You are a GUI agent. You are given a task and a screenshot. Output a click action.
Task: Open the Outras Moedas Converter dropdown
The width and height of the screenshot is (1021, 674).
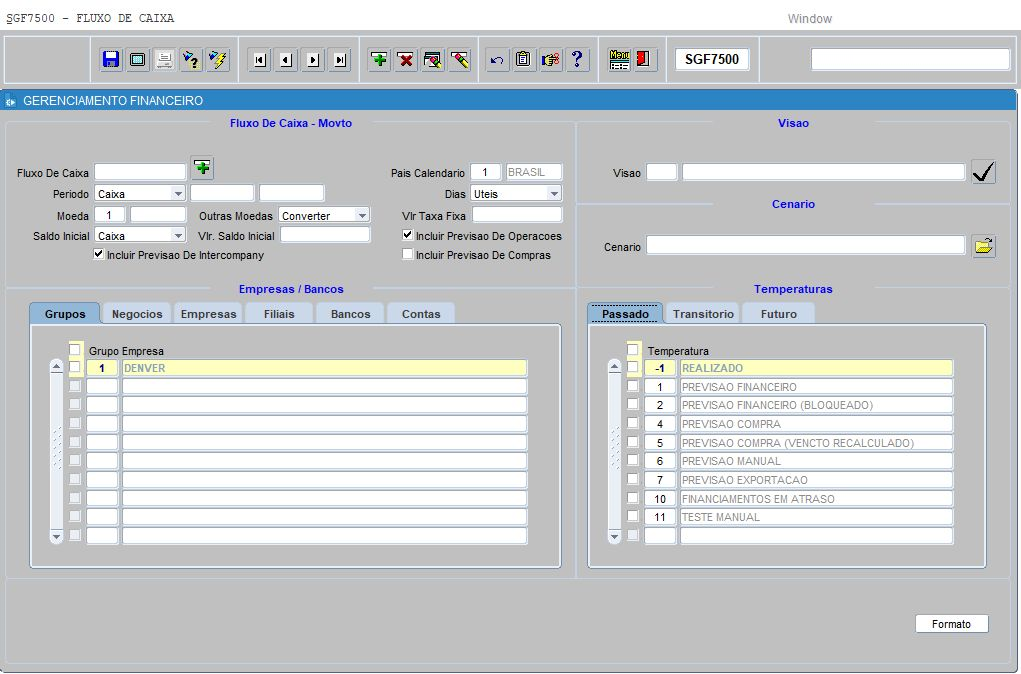(362, 215)
